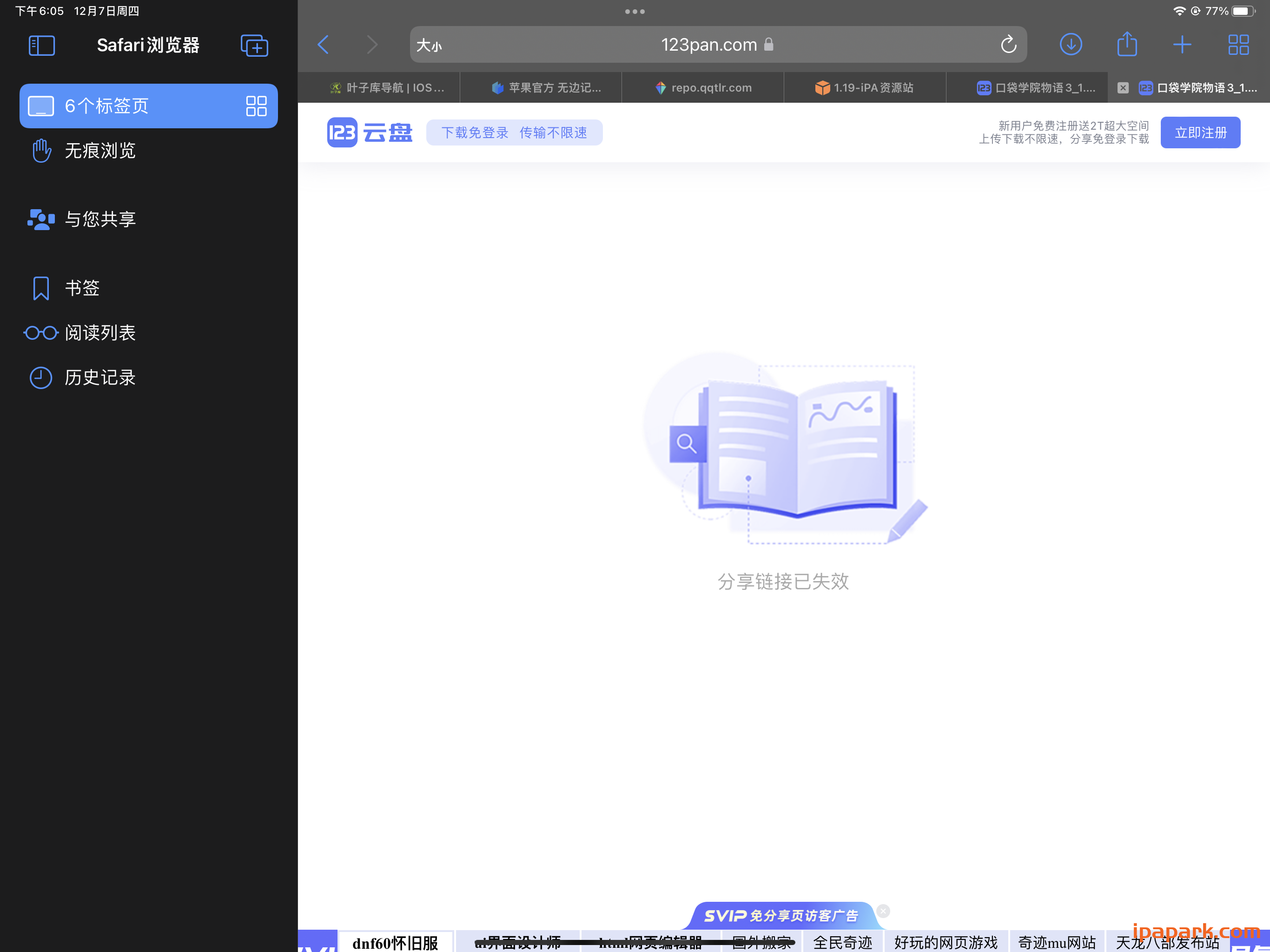Enable 无痕浏览 private browsing mode

pyautogui.click(x=99, y=151)
